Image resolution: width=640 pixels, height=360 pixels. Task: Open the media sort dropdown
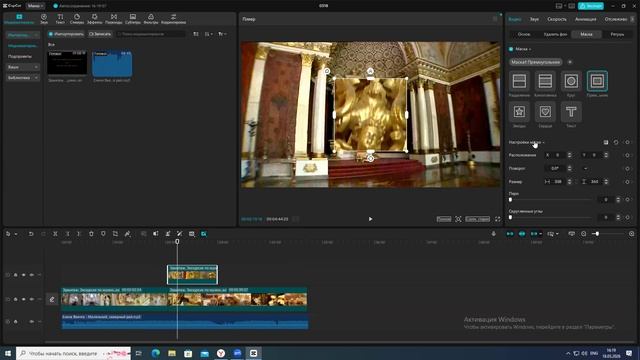coord(209,34)
